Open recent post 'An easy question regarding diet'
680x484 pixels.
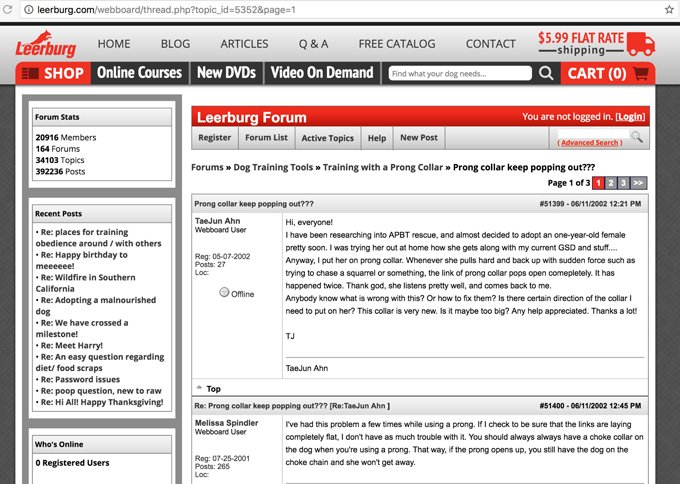pyautogui.click(x=100, y=362)
